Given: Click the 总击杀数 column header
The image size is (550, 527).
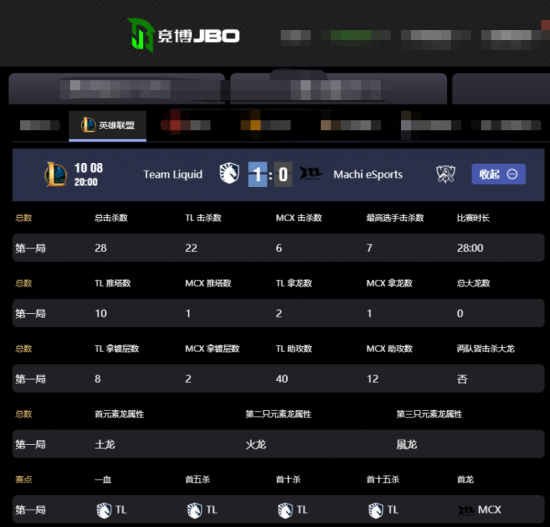Looking at the screenshot, I should [111, 218].
